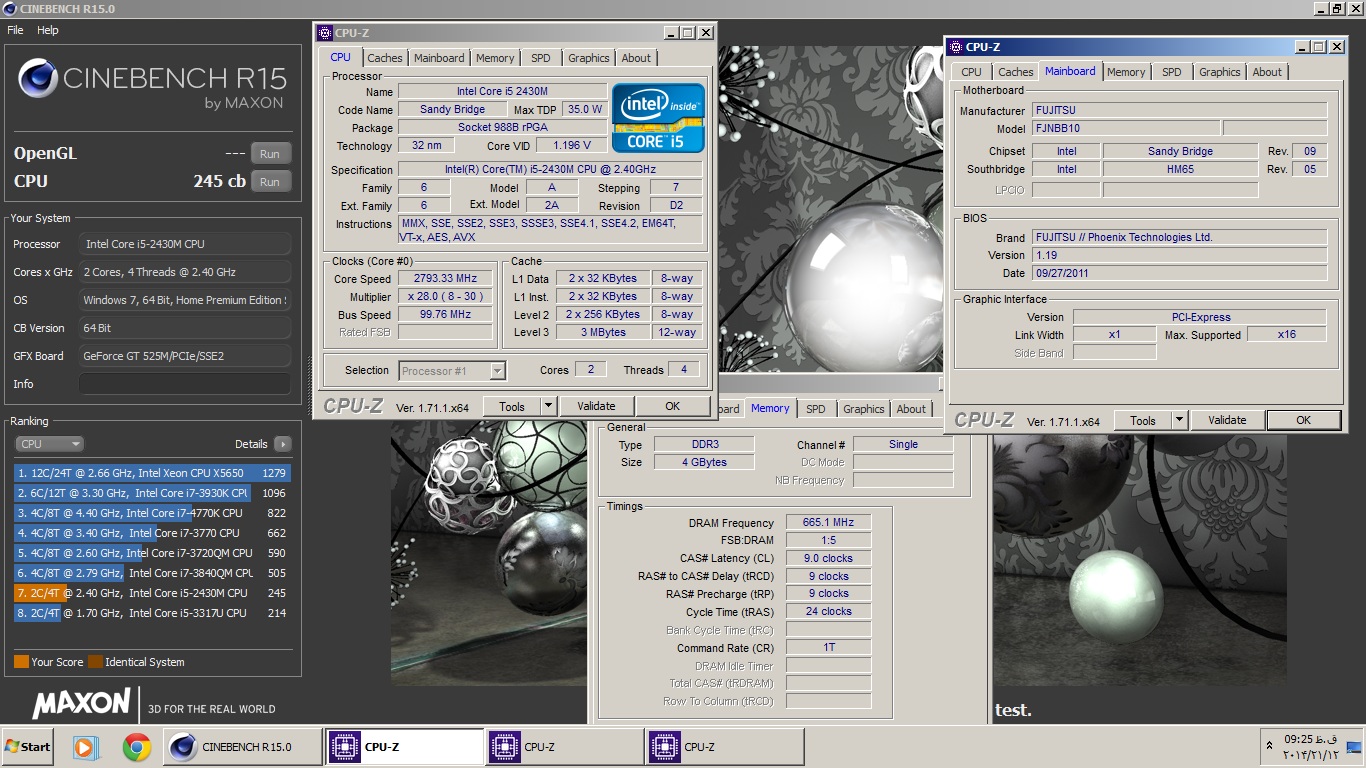This screenshot has height=768, width=1366.
Task: Open Graphics tab in right CPU-Z window
Action: pos(1220,72)
